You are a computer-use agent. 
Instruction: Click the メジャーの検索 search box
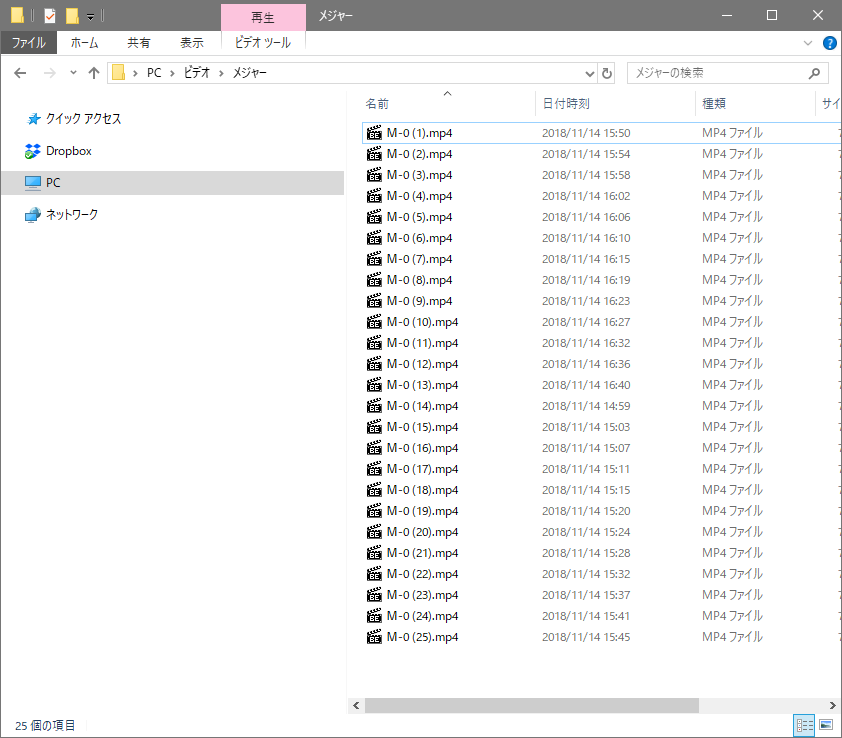click(x=718, y=73)
